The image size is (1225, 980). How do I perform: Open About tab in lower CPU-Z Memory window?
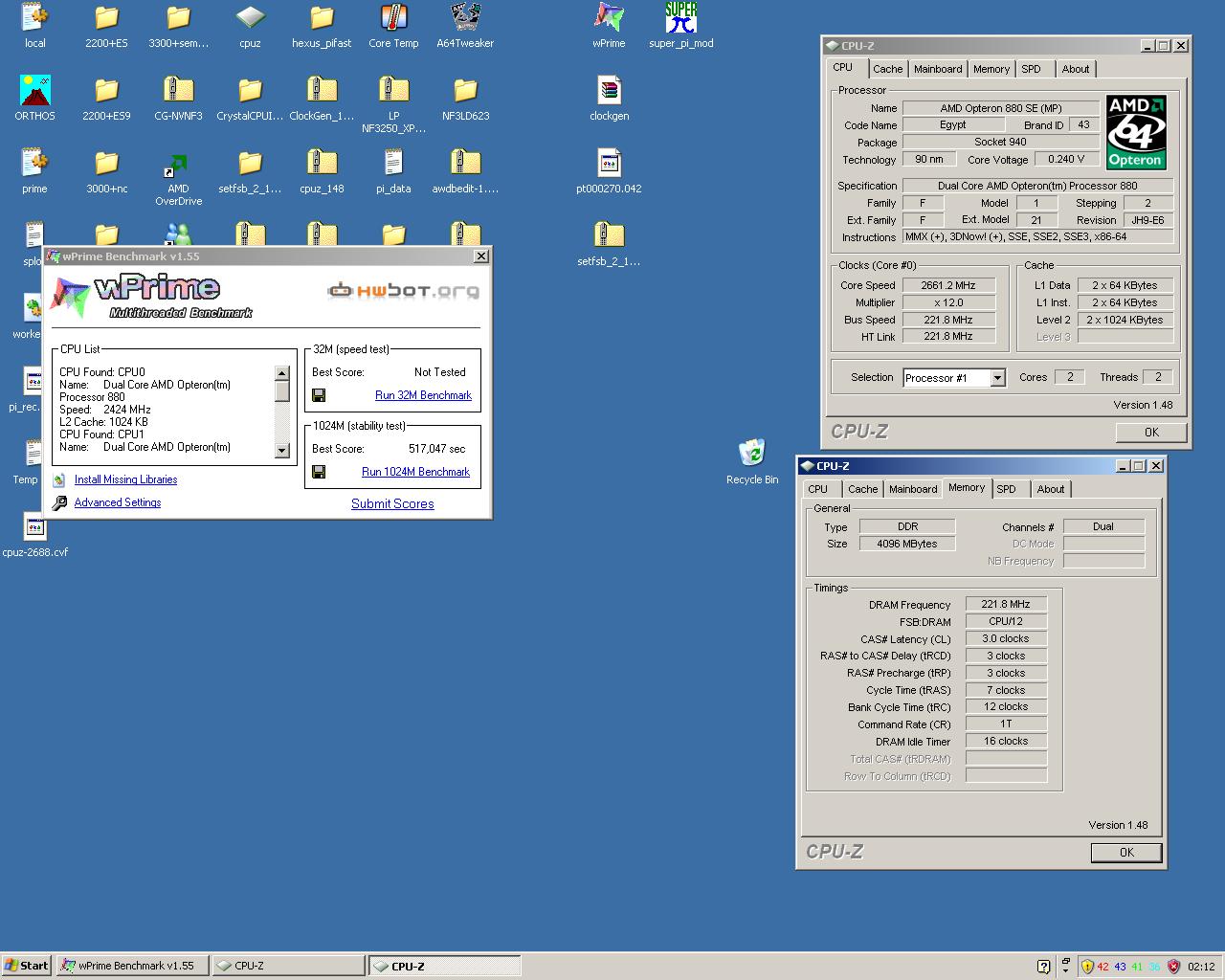click(1051, 489)
